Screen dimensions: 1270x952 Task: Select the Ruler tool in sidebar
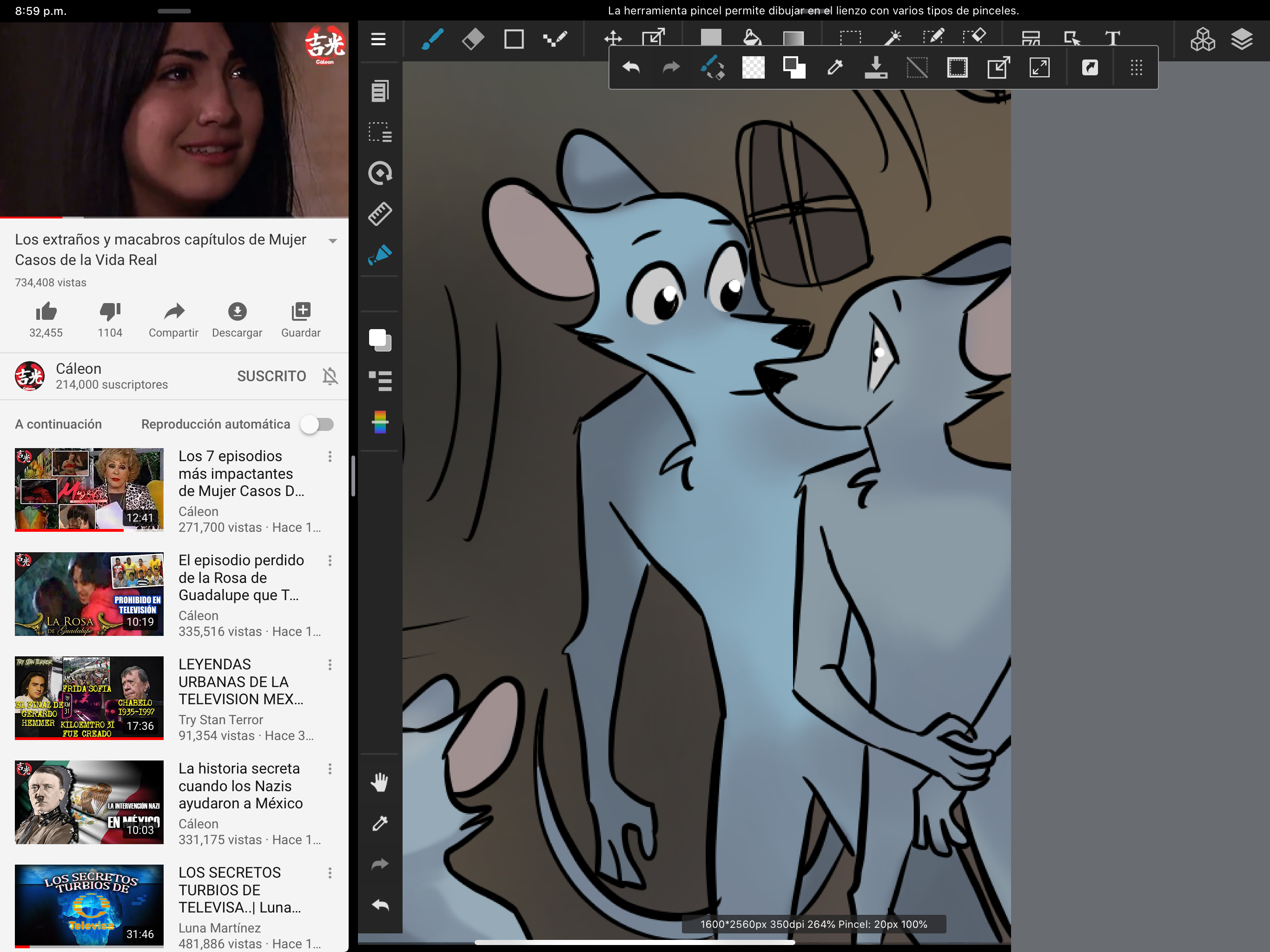point(379,214)
